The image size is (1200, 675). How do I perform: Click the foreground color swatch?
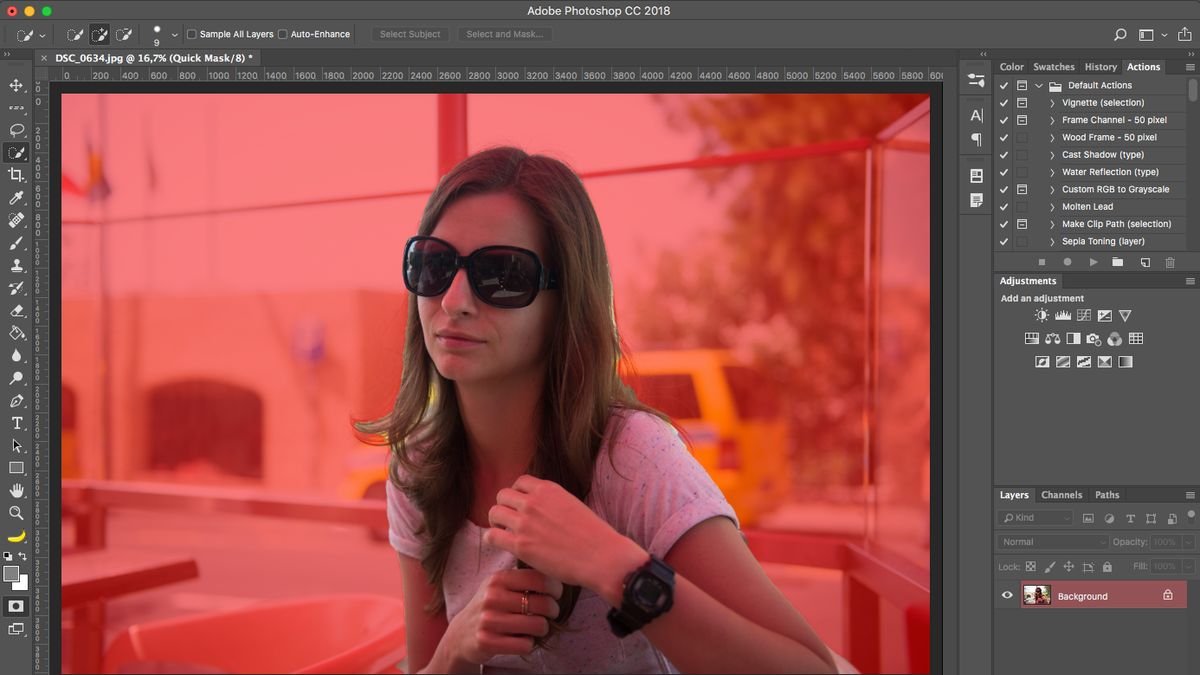(13, 574)
